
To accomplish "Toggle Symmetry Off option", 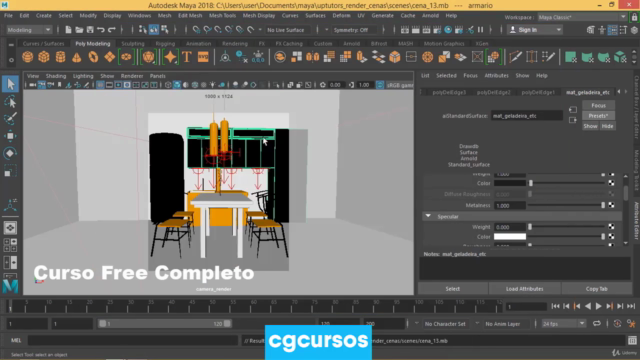I will point(351,30).
